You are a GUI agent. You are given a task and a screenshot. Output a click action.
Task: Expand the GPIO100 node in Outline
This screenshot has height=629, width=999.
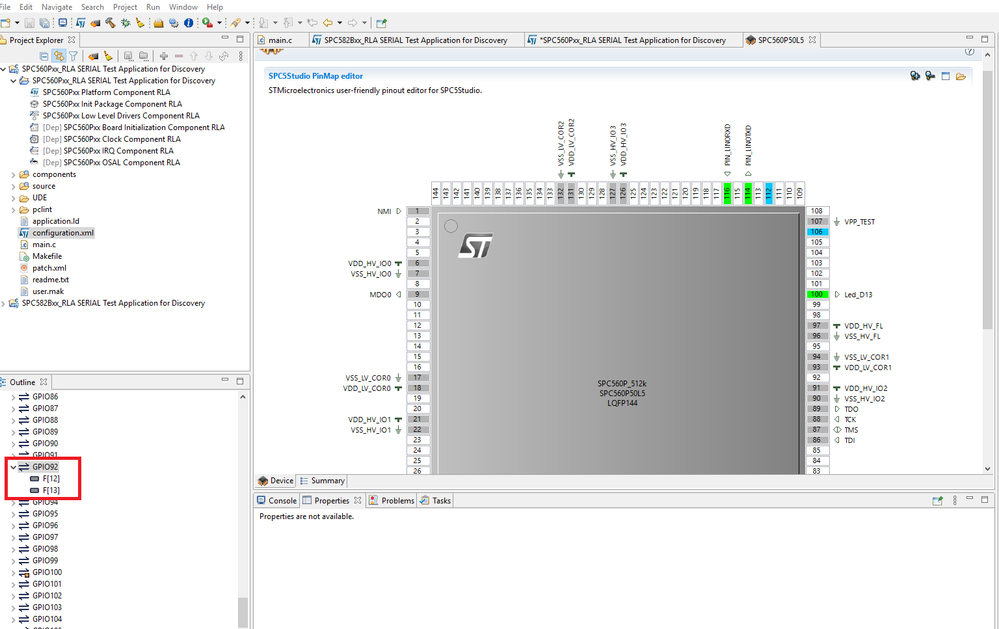[x=13, y=572]
